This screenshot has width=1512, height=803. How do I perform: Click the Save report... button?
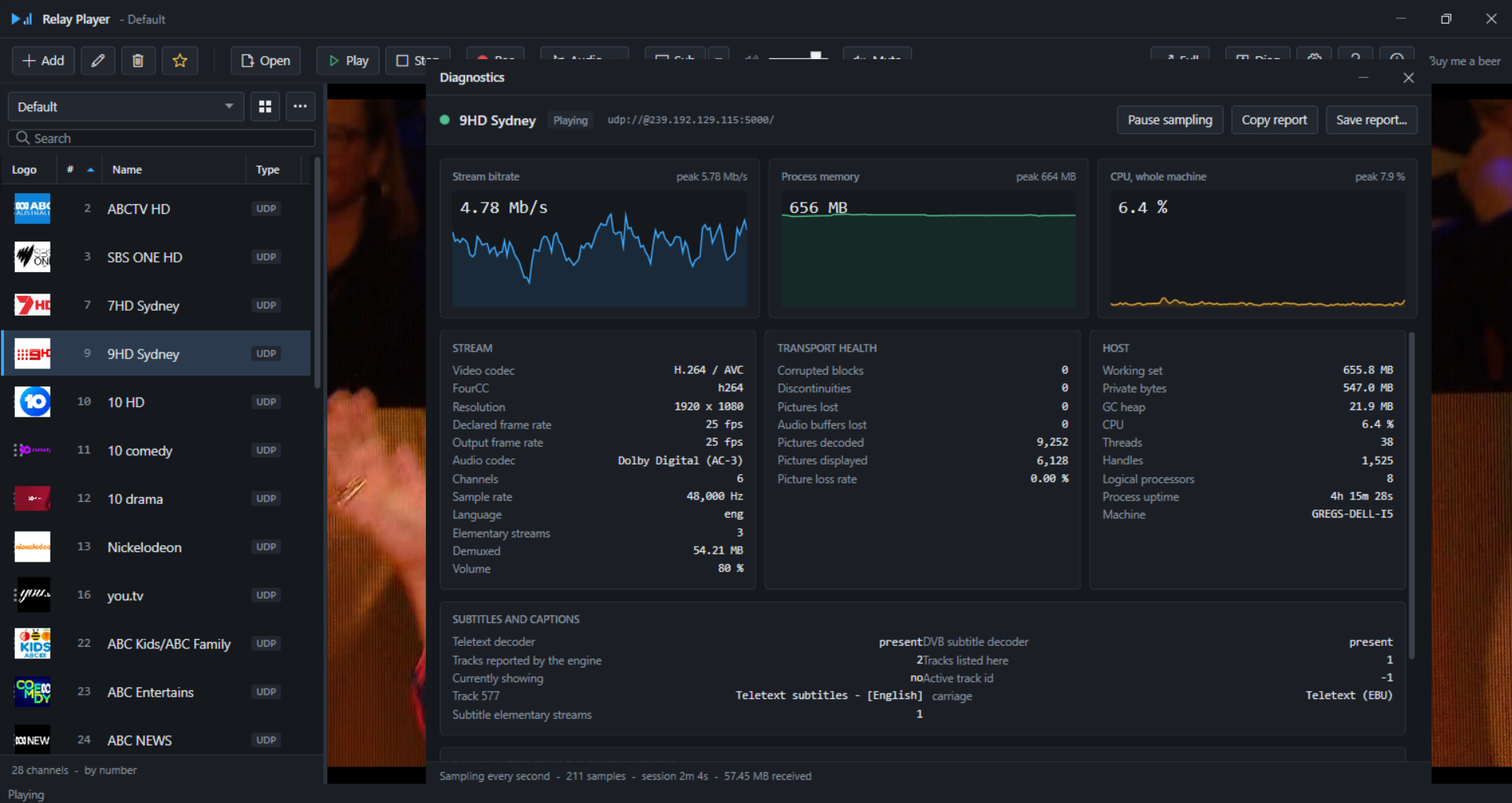tap(1371, 120)
